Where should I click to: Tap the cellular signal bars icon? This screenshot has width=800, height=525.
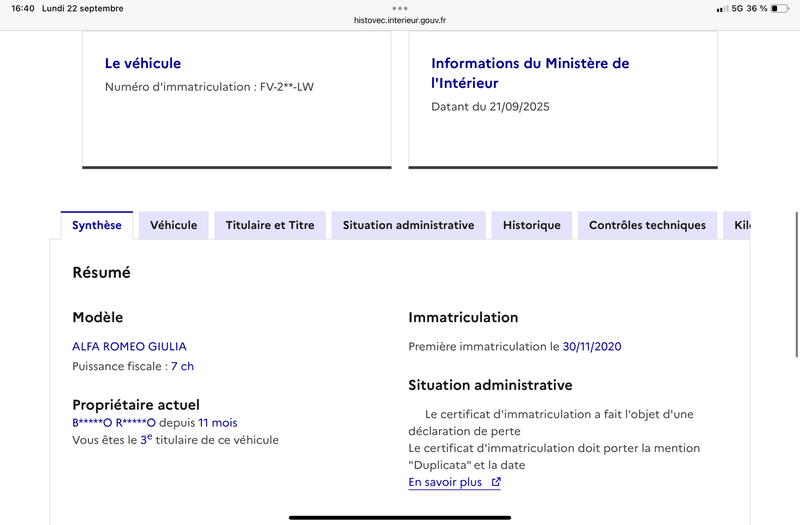point(722,9)
